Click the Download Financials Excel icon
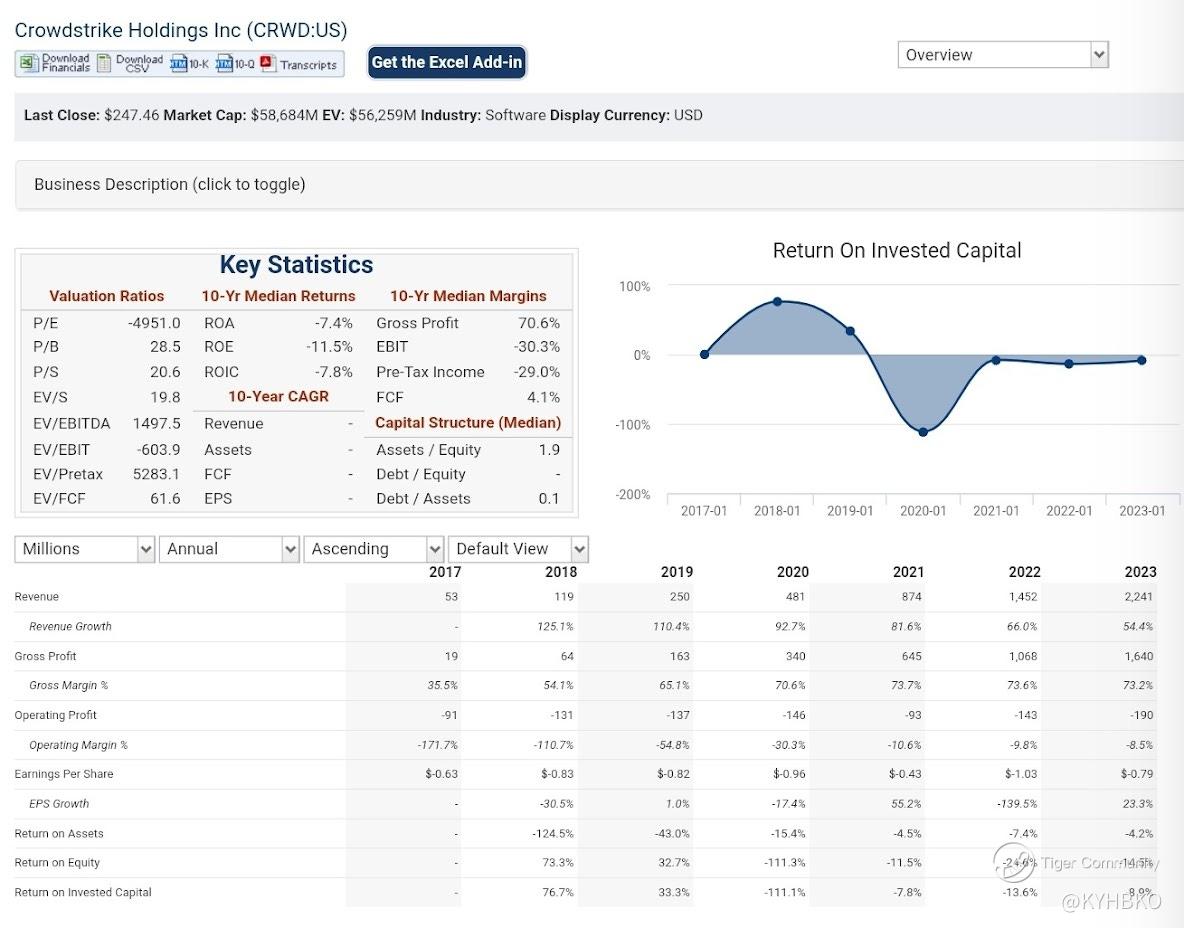Viewport: 1184px width, 928px height. coord(27,64)
